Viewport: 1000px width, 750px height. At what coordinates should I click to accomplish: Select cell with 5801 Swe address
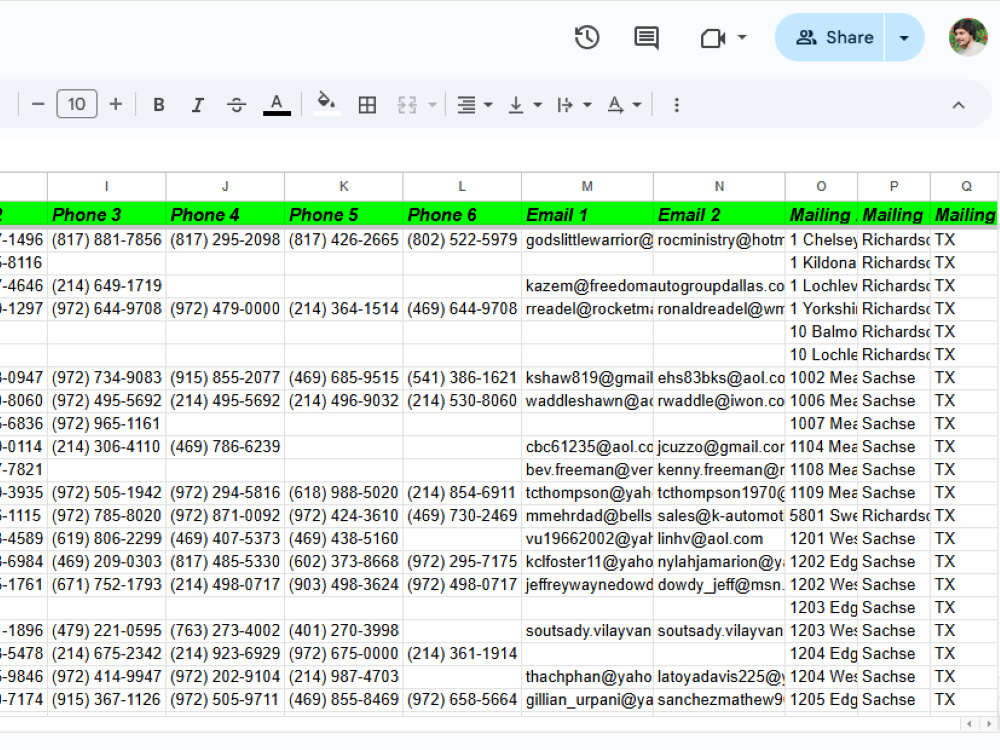tap(821, 516)
